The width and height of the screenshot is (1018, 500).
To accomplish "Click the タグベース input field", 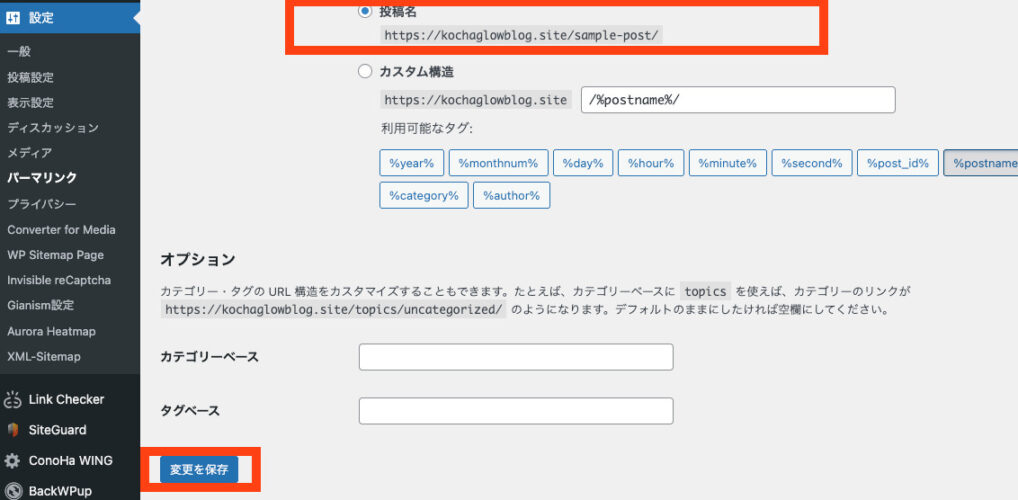I will pos(516,411).
